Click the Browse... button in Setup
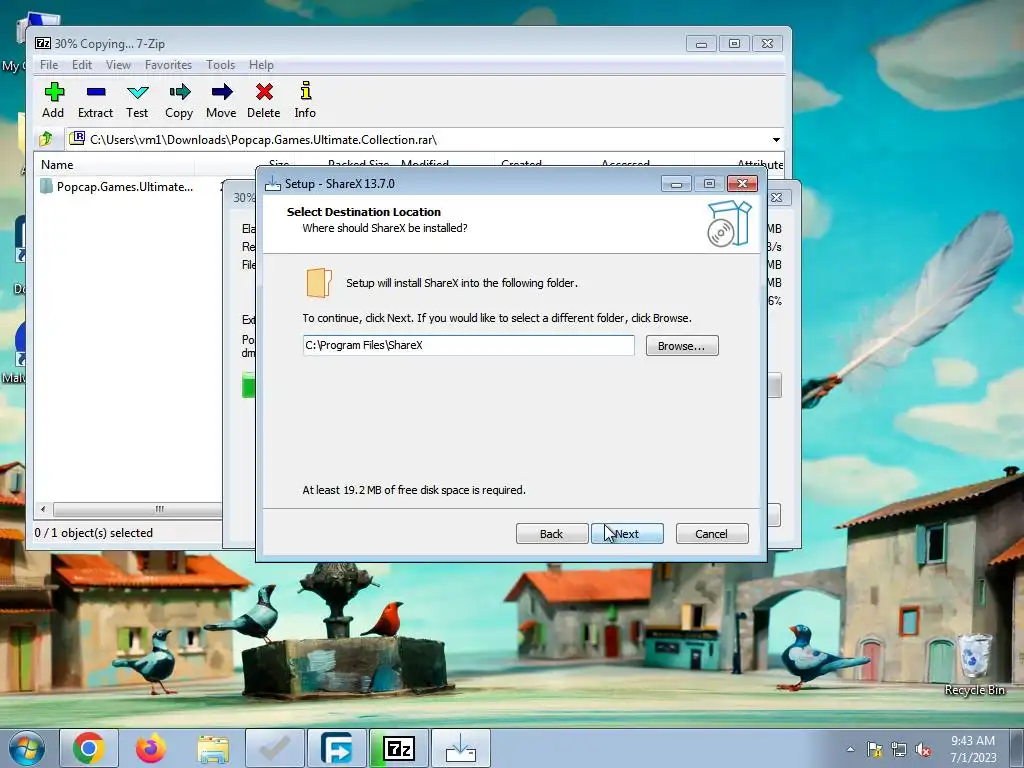The width and height of the screenshot is (1024, 768). coord(682,345)
